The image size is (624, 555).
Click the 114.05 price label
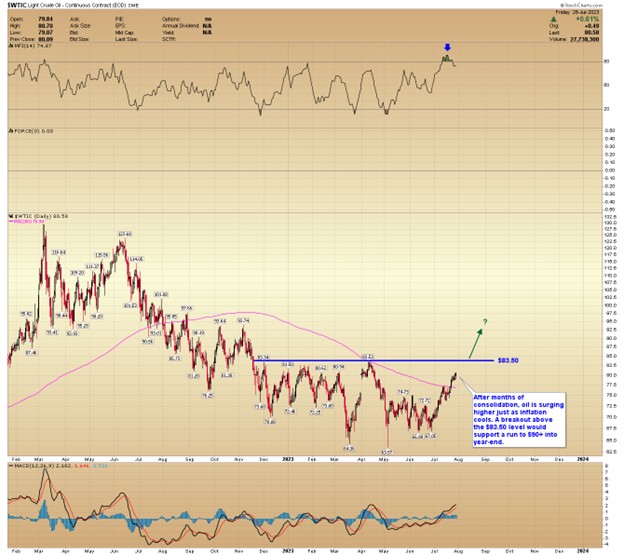136,259
